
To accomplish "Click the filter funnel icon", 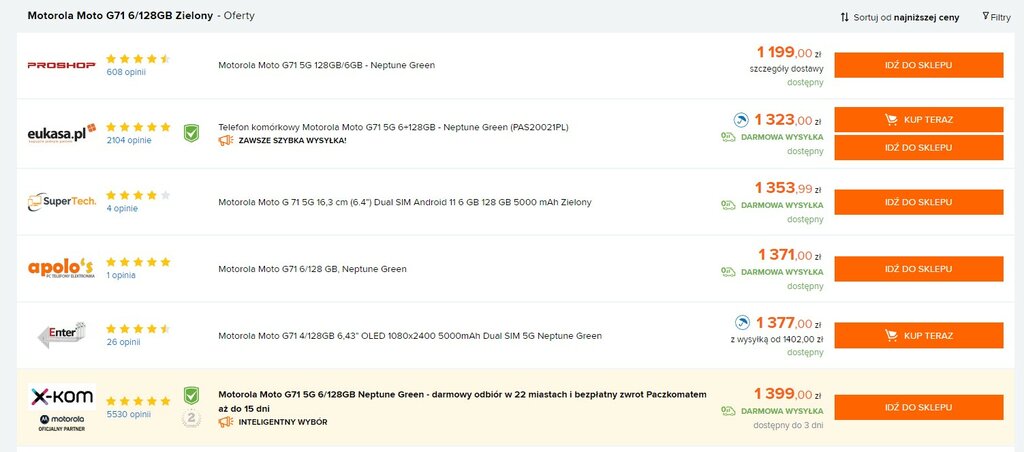I will coord(985,16).
